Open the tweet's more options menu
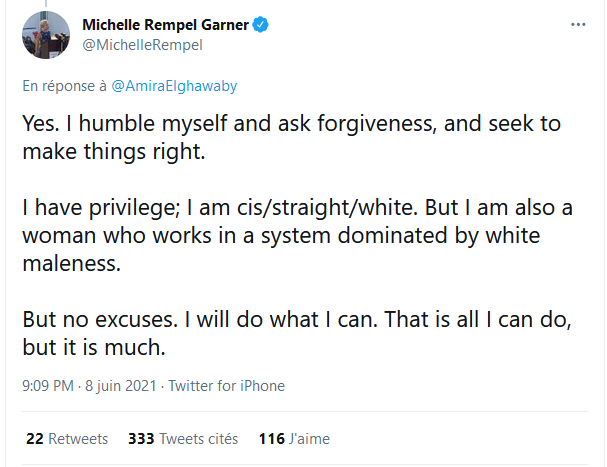The image size is (607, 467). (577, 24)
